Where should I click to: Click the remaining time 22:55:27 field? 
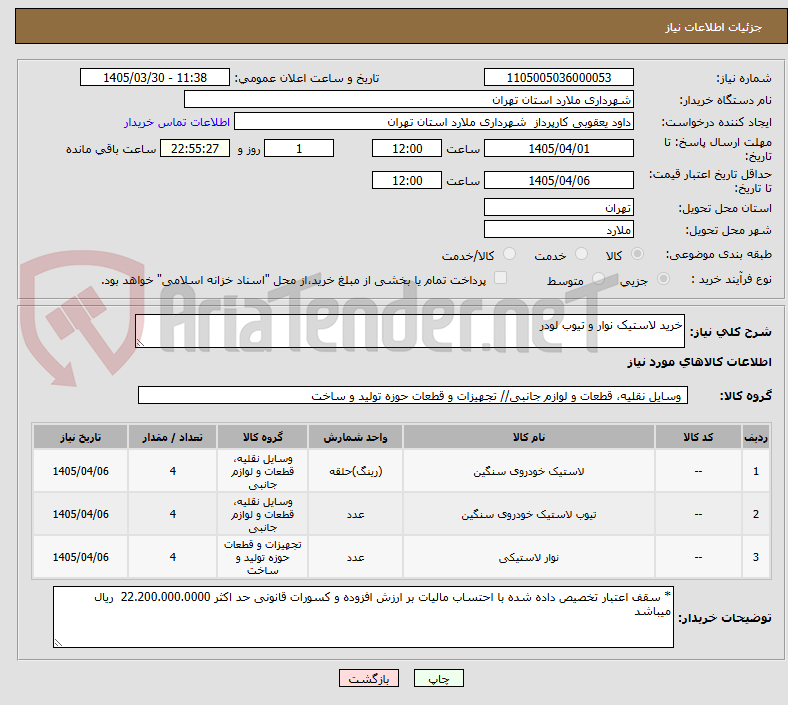coord(195,149)
